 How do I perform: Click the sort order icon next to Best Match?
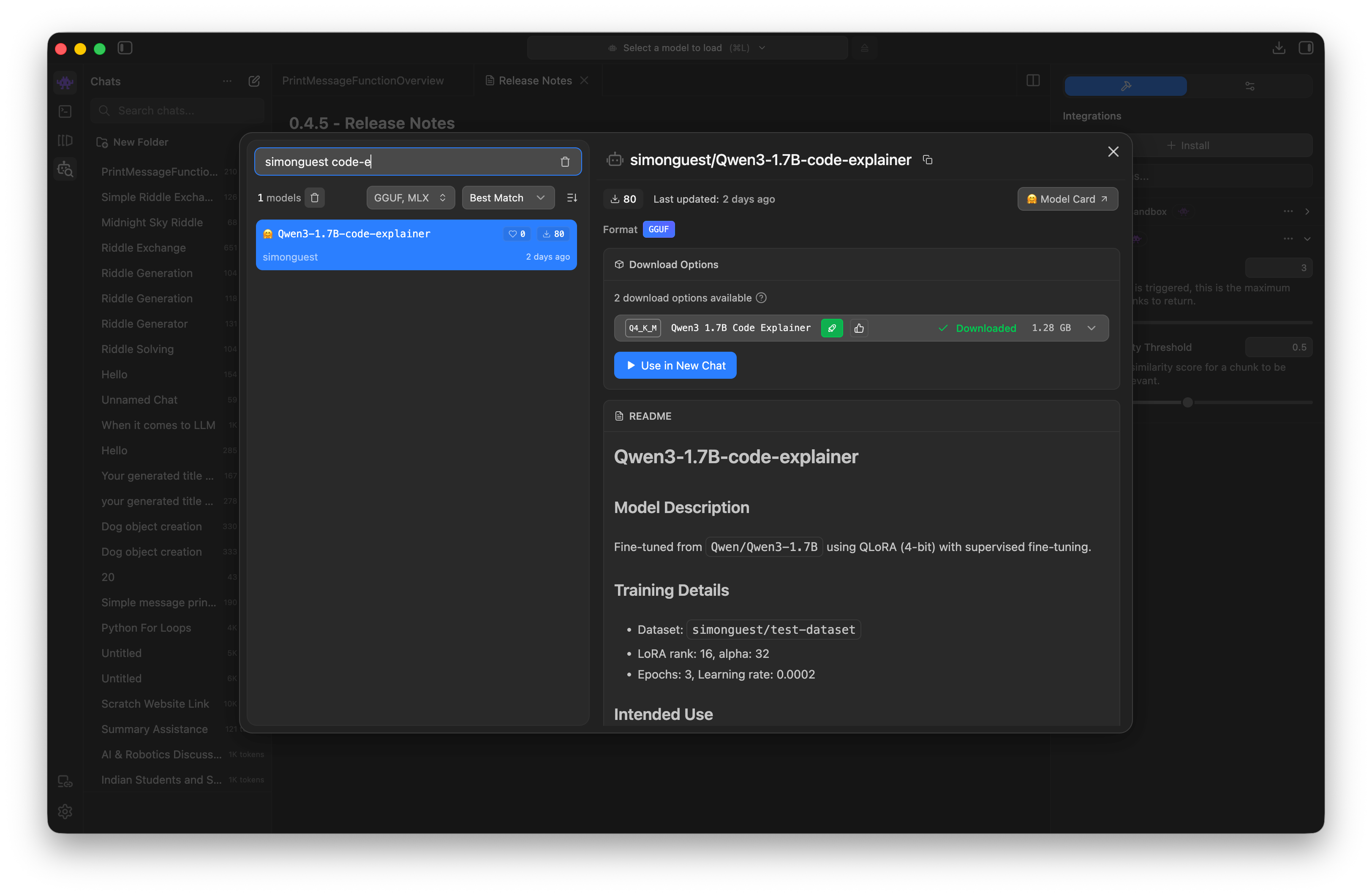(x=572, y=198)
